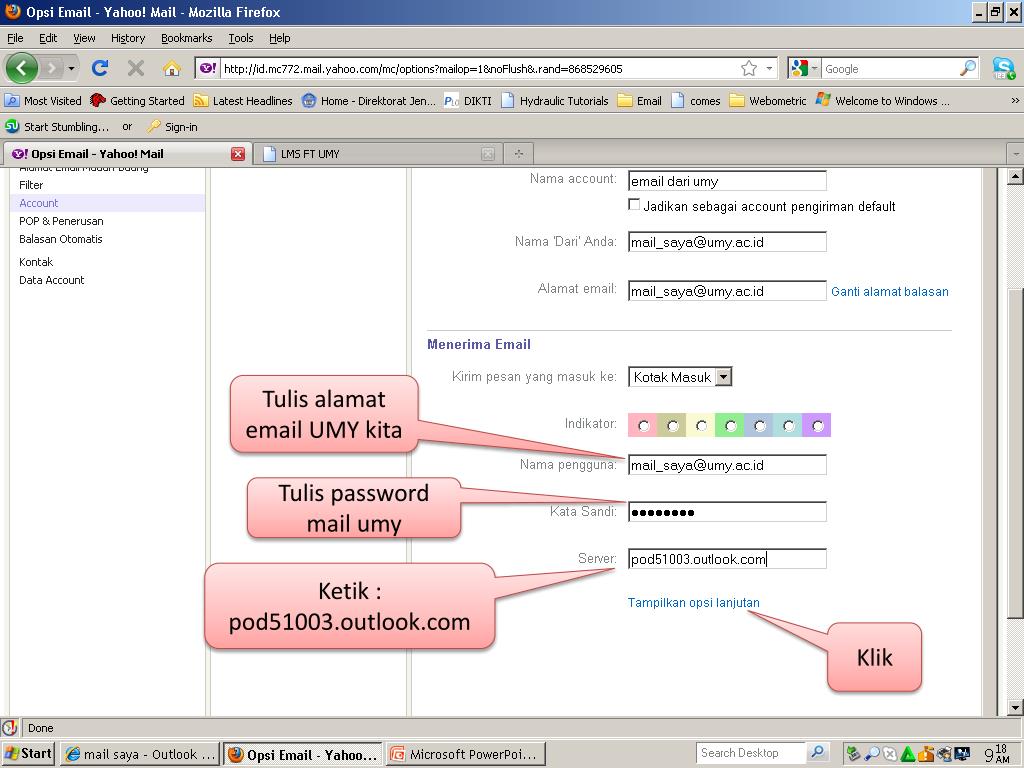Click the Server input field
The image size is (1024, 768).
pos(727,559)
